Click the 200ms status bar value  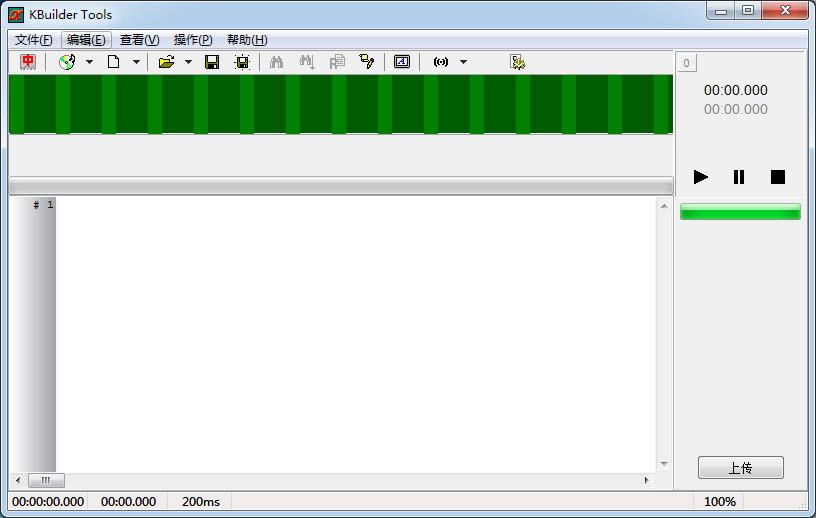point(201,502)
